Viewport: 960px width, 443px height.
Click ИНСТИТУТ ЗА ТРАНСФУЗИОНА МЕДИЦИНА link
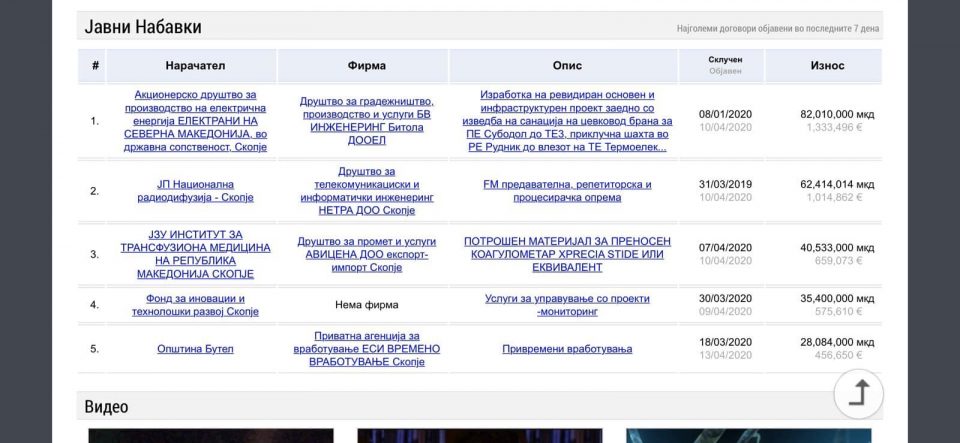pos(195,254)
